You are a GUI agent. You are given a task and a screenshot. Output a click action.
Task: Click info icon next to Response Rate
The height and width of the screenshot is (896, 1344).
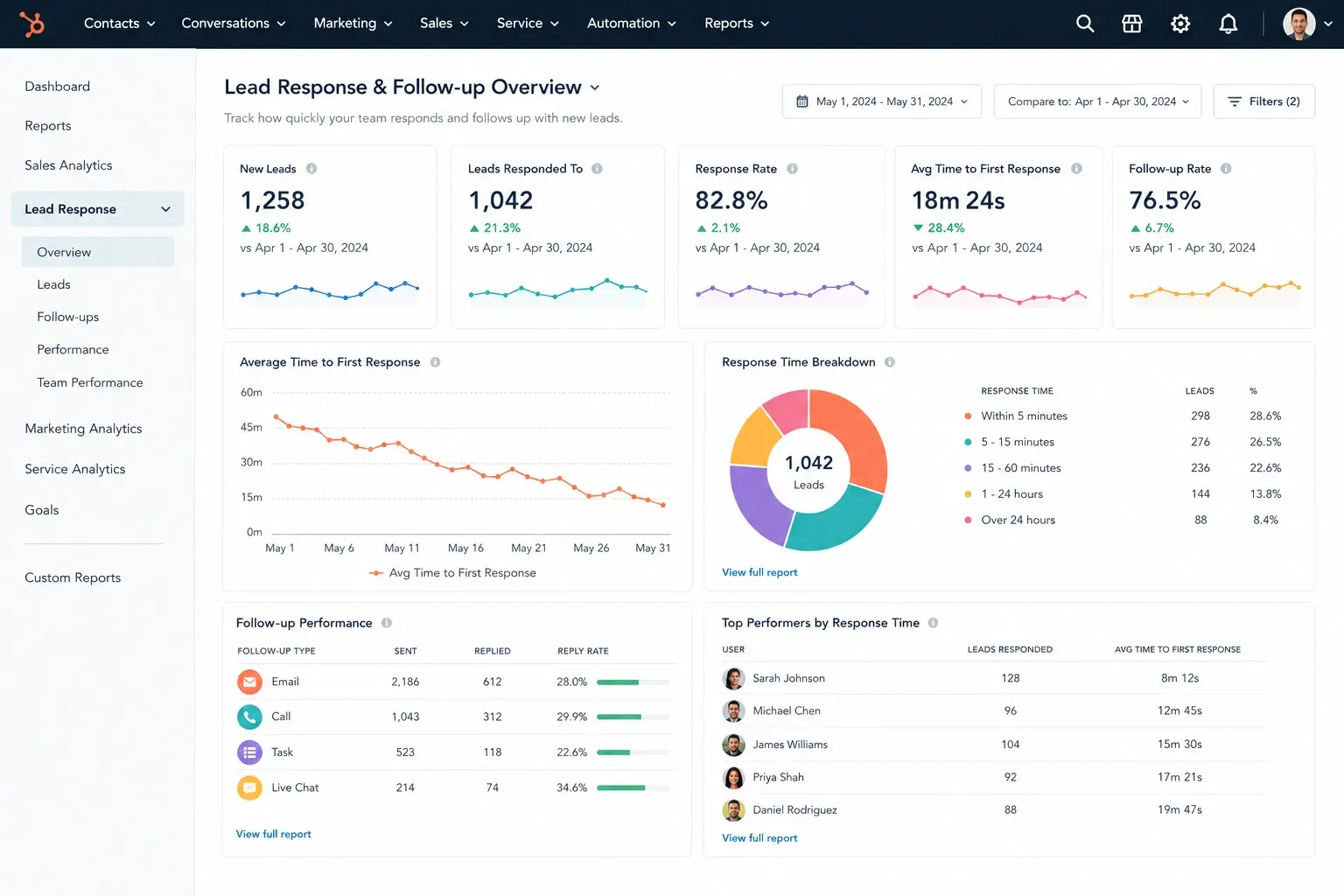pyautogui.click(x=792, y=169)
